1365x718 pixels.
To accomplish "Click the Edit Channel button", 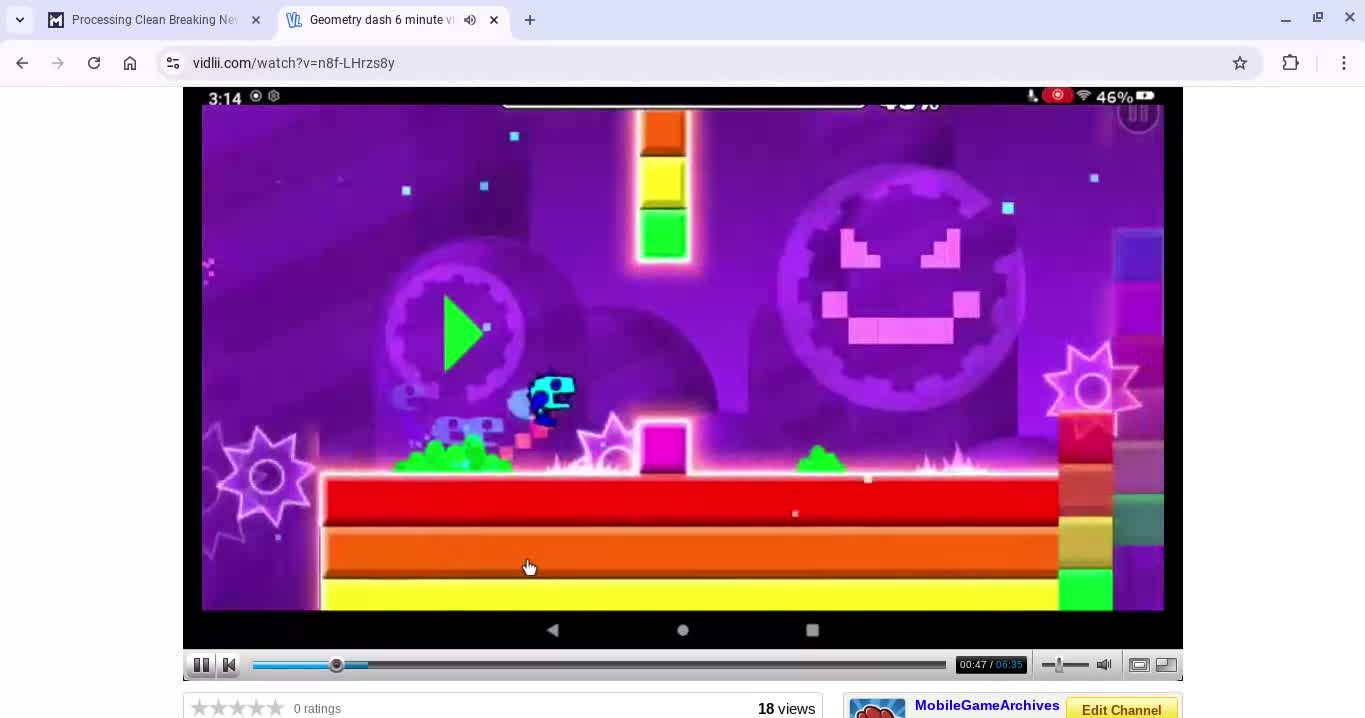I will pos(1121,709).
